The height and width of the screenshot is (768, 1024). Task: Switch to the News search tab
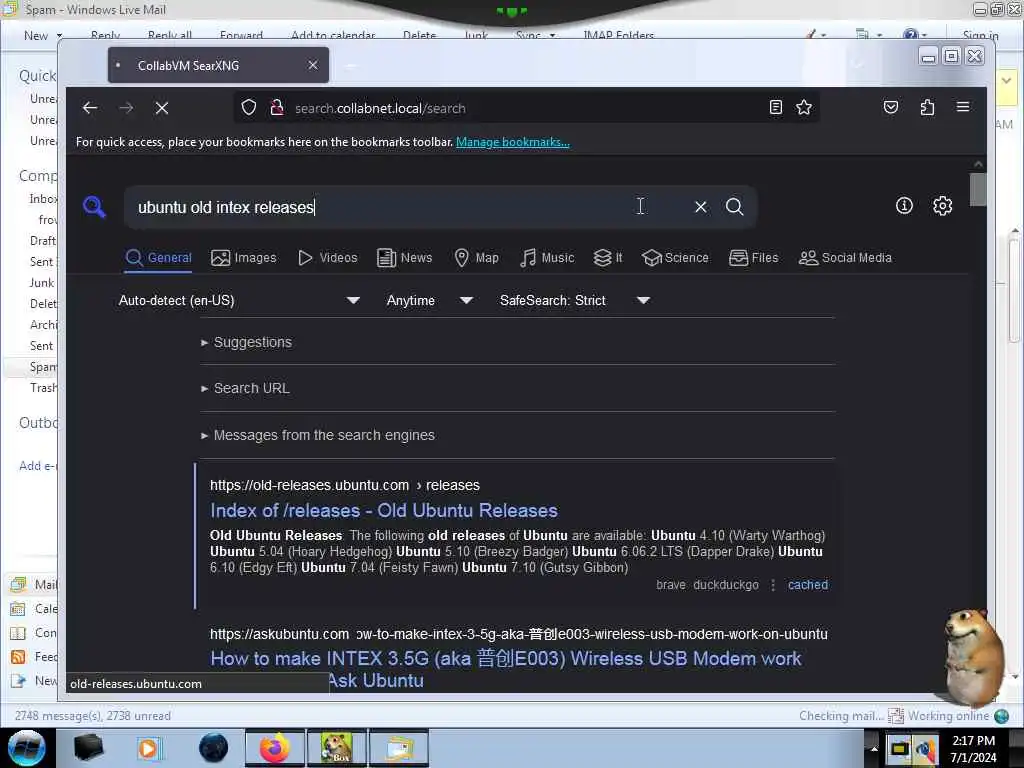[405, 258]
